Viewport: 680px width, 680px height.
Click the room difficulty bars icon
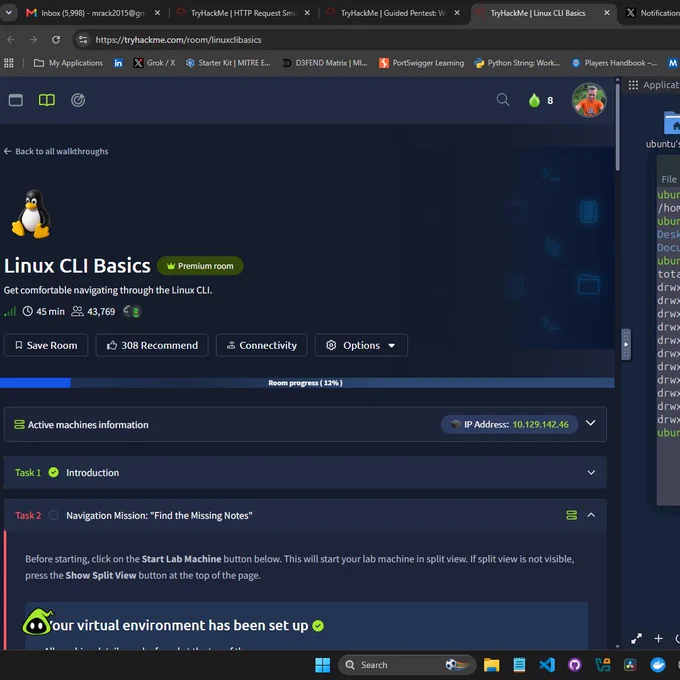(10, 311)
